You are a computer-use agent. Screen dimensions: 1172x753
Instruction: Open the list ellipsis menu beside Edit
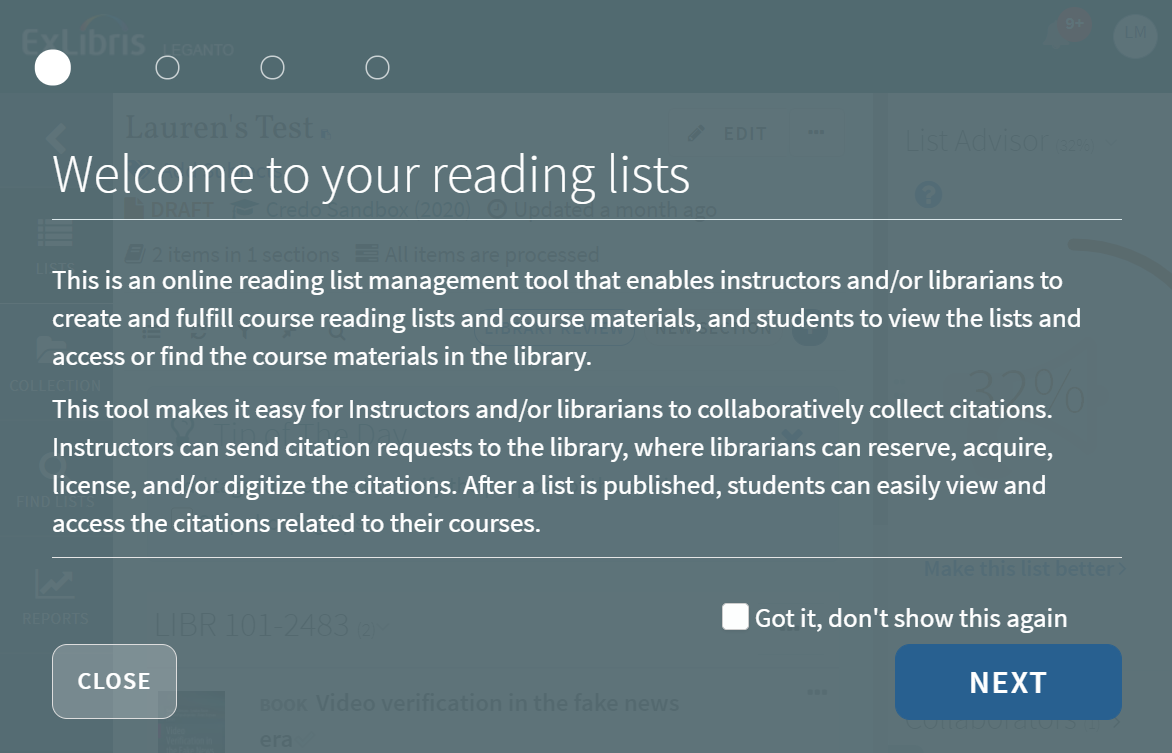[816, 132]
